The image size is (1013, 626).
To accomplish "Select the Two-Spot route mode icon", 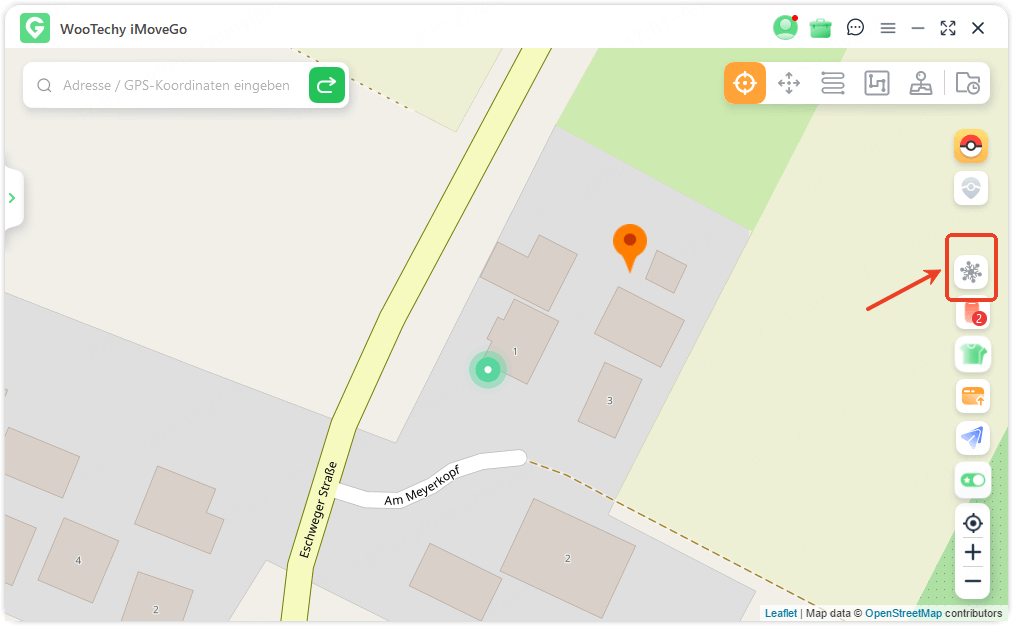I will (833, 83).
